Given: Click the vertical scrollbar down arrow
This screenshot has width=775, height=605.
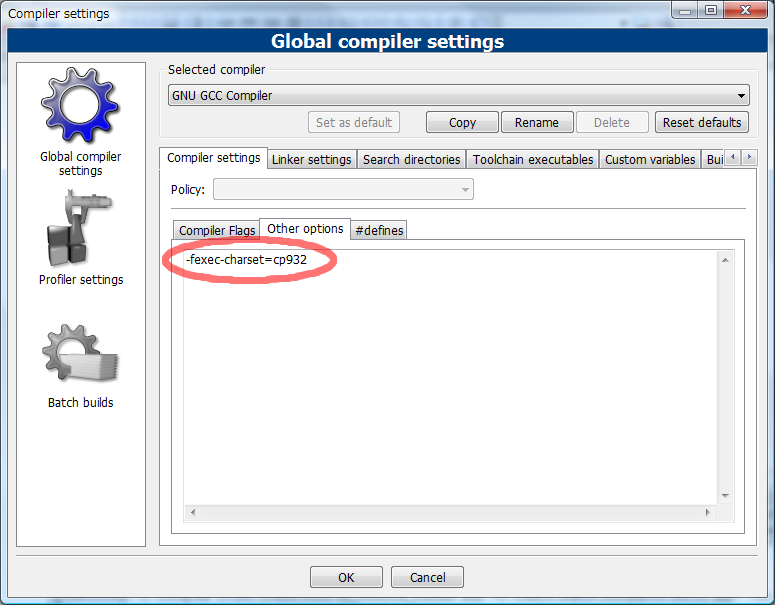Looking at the screenshot, I should pyautogui.click(x=725, y=496).
